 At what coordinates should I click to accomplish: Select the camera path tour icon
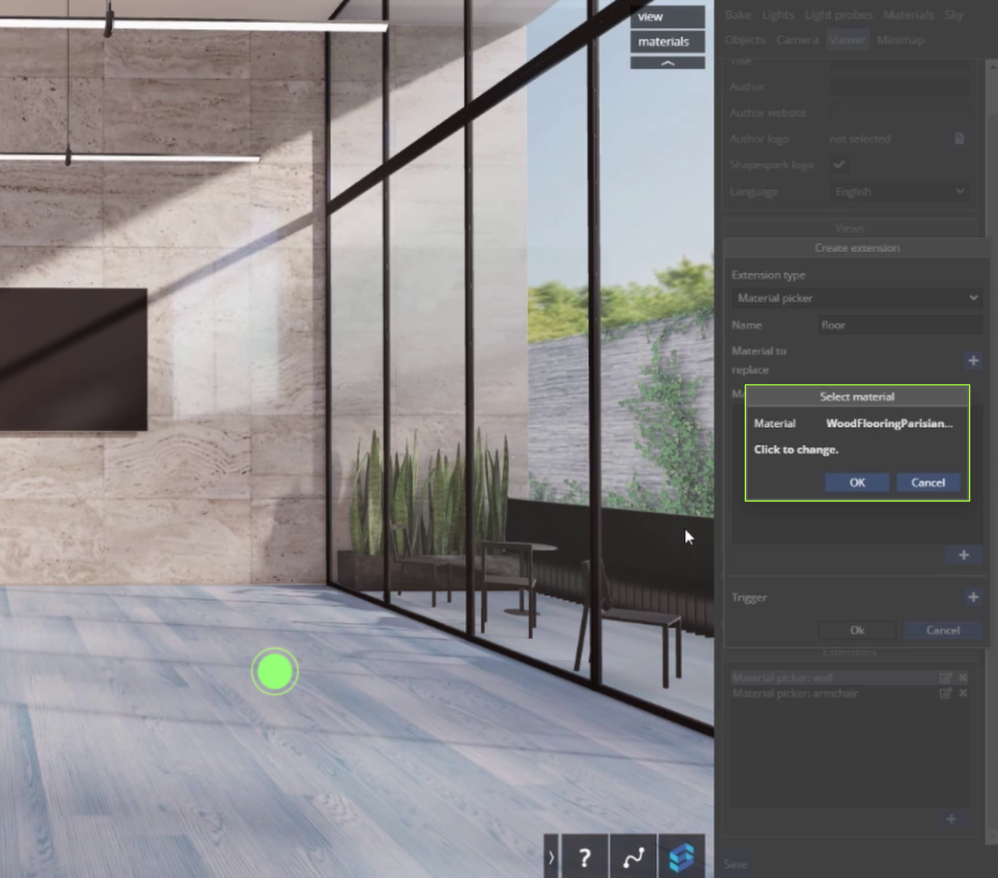(x=633, y=856)
